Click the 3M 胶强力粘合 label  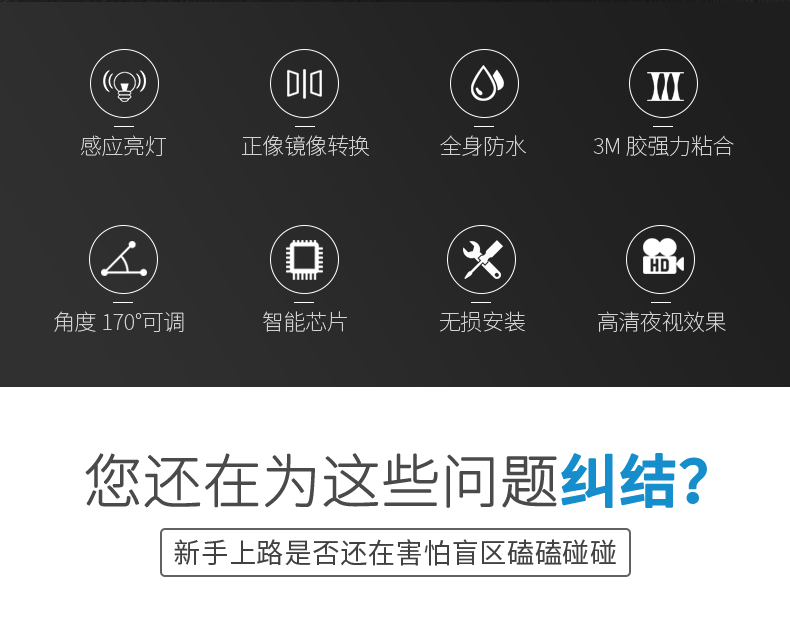(x=663, y=147)
